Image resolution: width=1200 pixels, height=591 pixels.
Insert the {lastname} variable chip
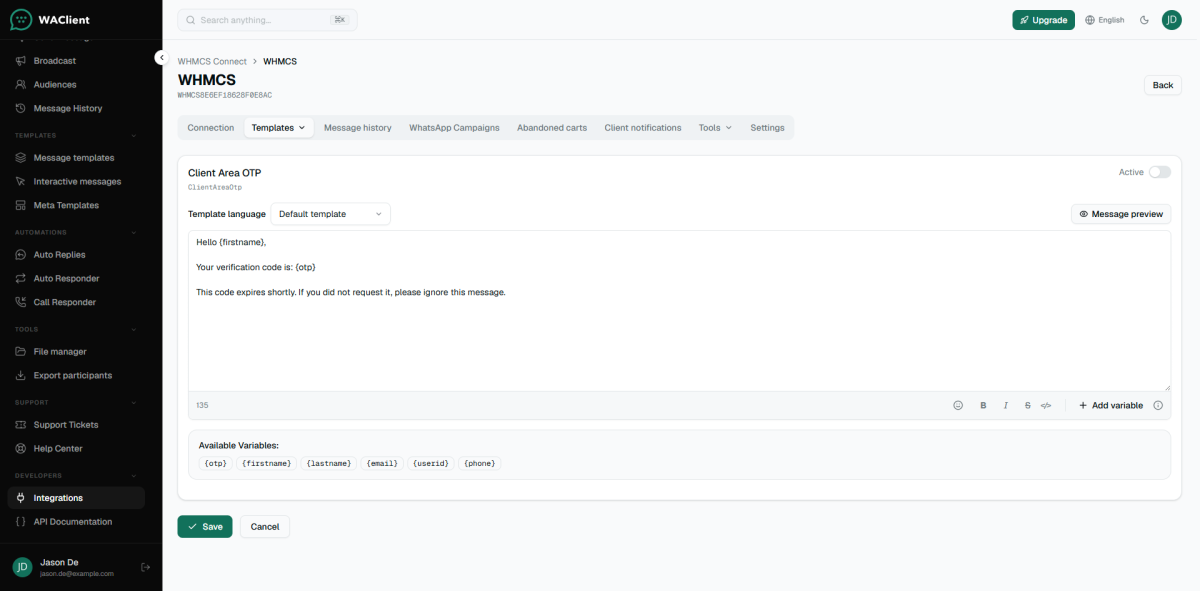point(329,464)
